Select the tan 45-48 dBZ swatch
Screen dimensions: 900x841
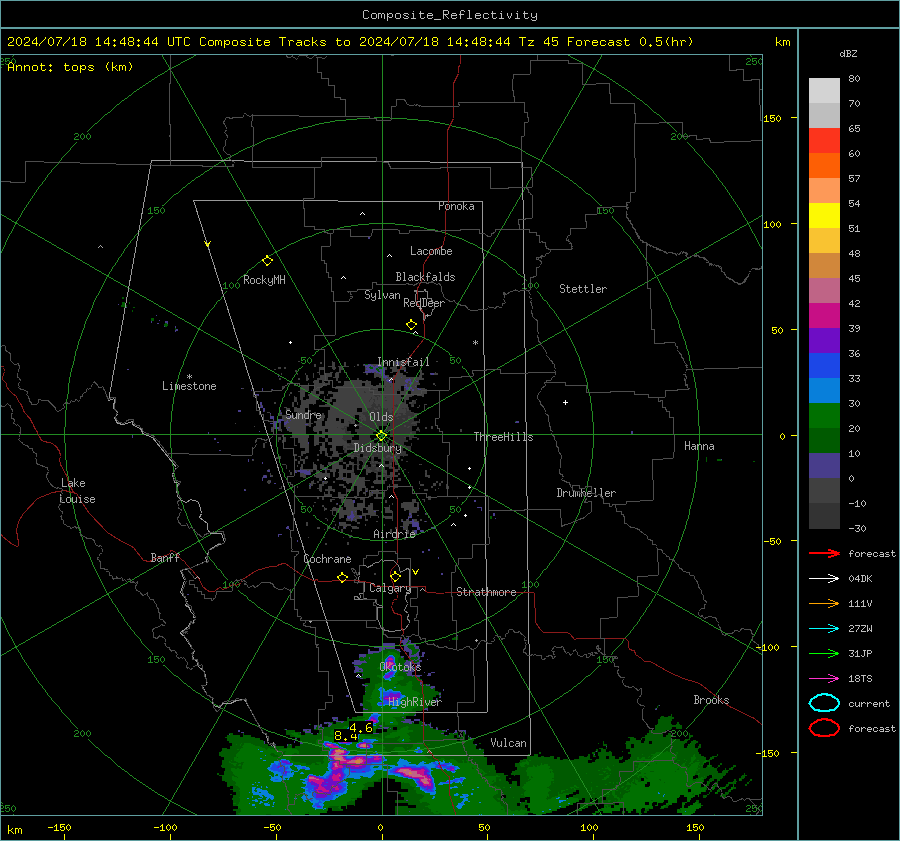(824, 266)
